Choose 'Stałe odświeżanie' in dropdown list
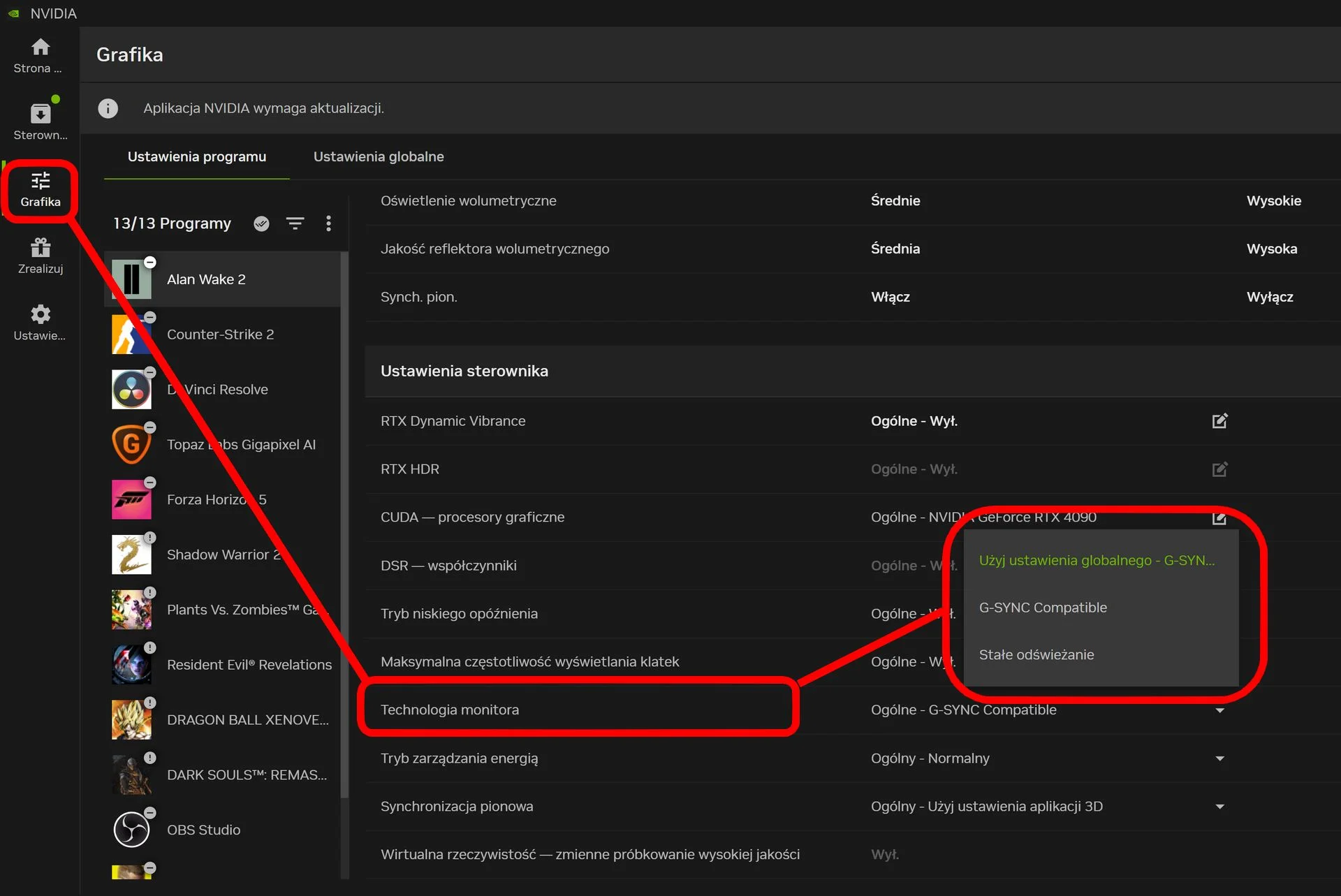Image resolution: width=1341 pixels, height=896 pixels. 1101,655
